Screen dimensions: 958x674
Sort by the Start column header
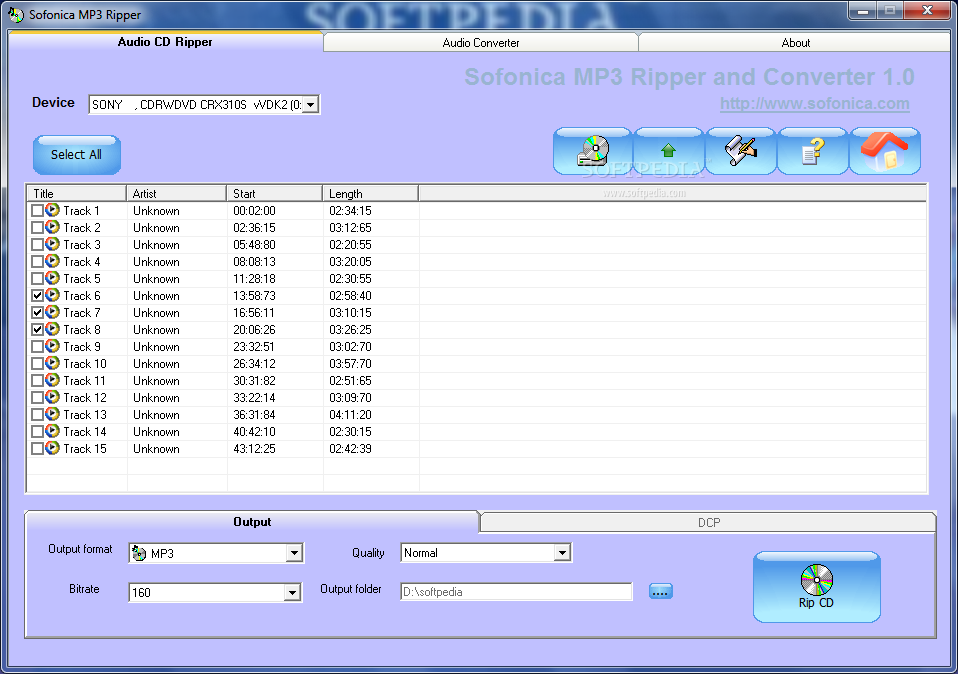[x=274, y=194]
